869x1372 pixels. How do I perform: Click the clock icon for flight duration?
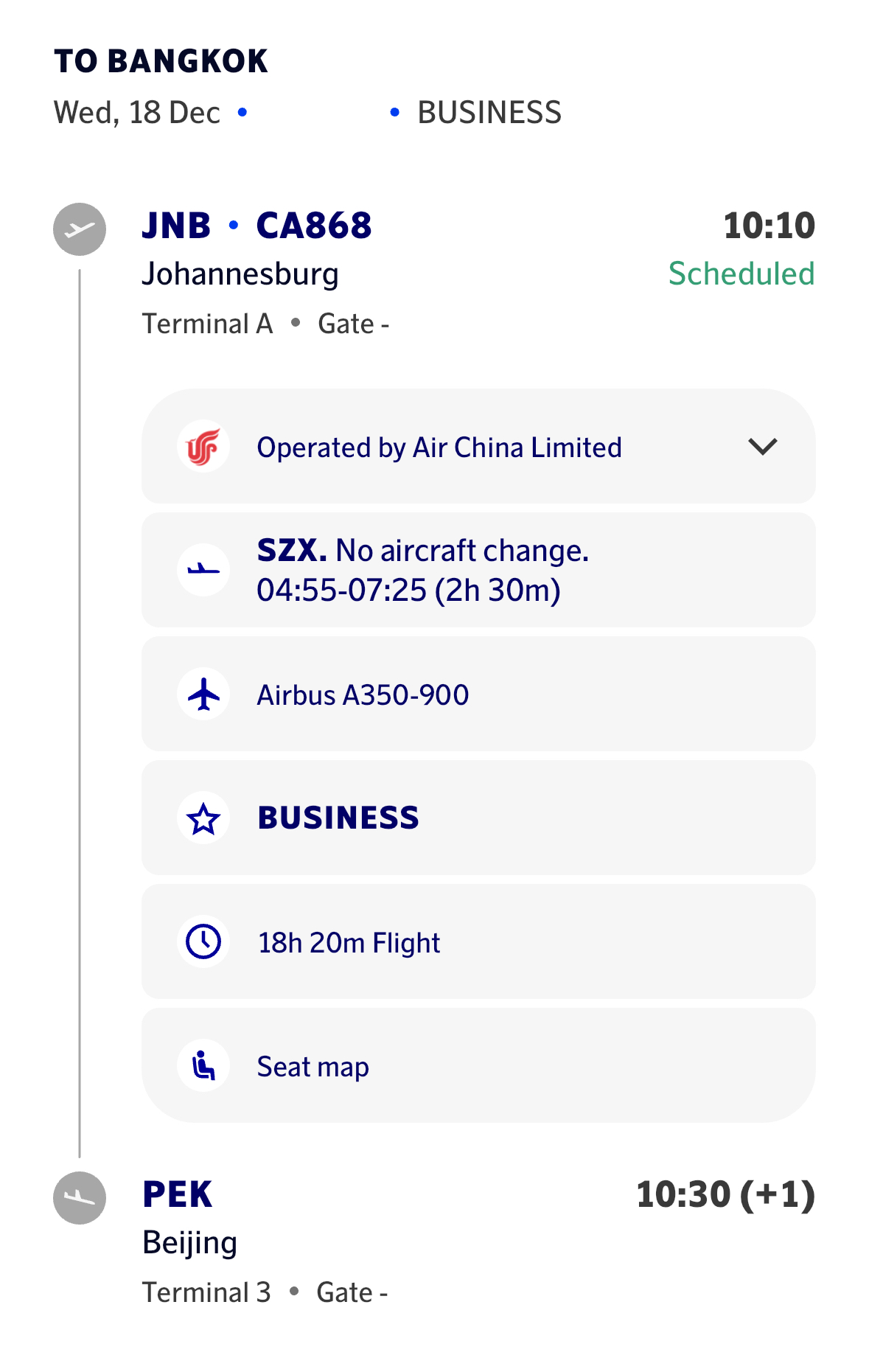(x=203, y=941)
